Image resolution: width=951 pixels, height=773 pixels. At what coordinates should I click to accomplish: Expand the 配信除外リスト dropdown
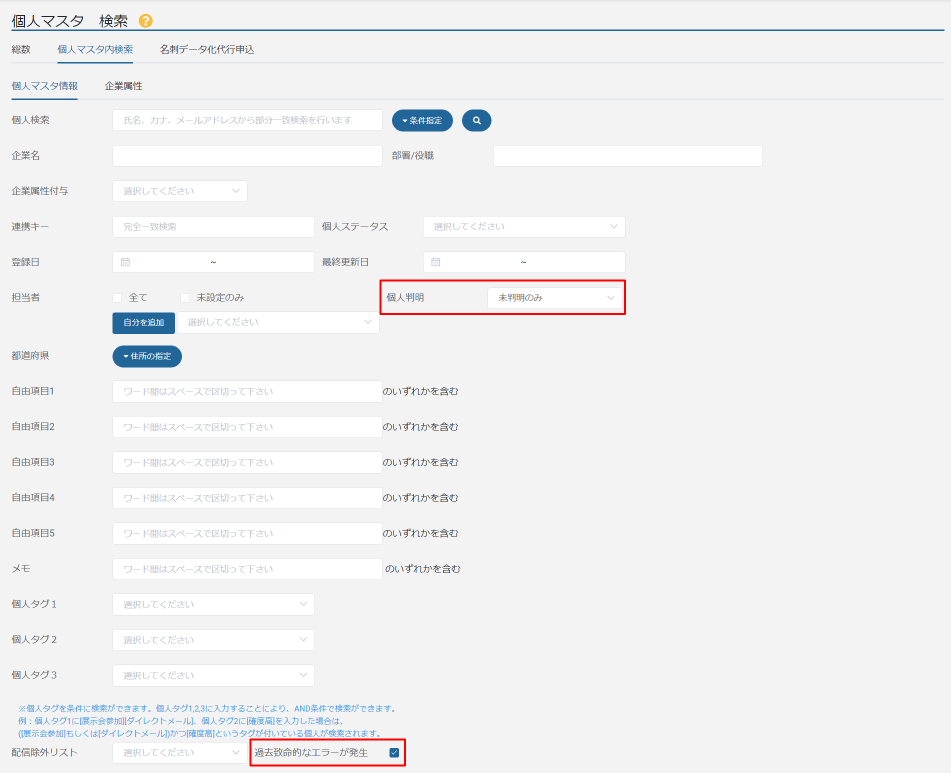coord(180,752)
